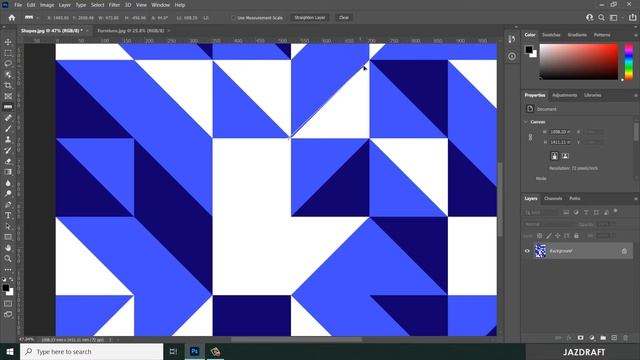Open the Share icon at top right

coord(632,18)
